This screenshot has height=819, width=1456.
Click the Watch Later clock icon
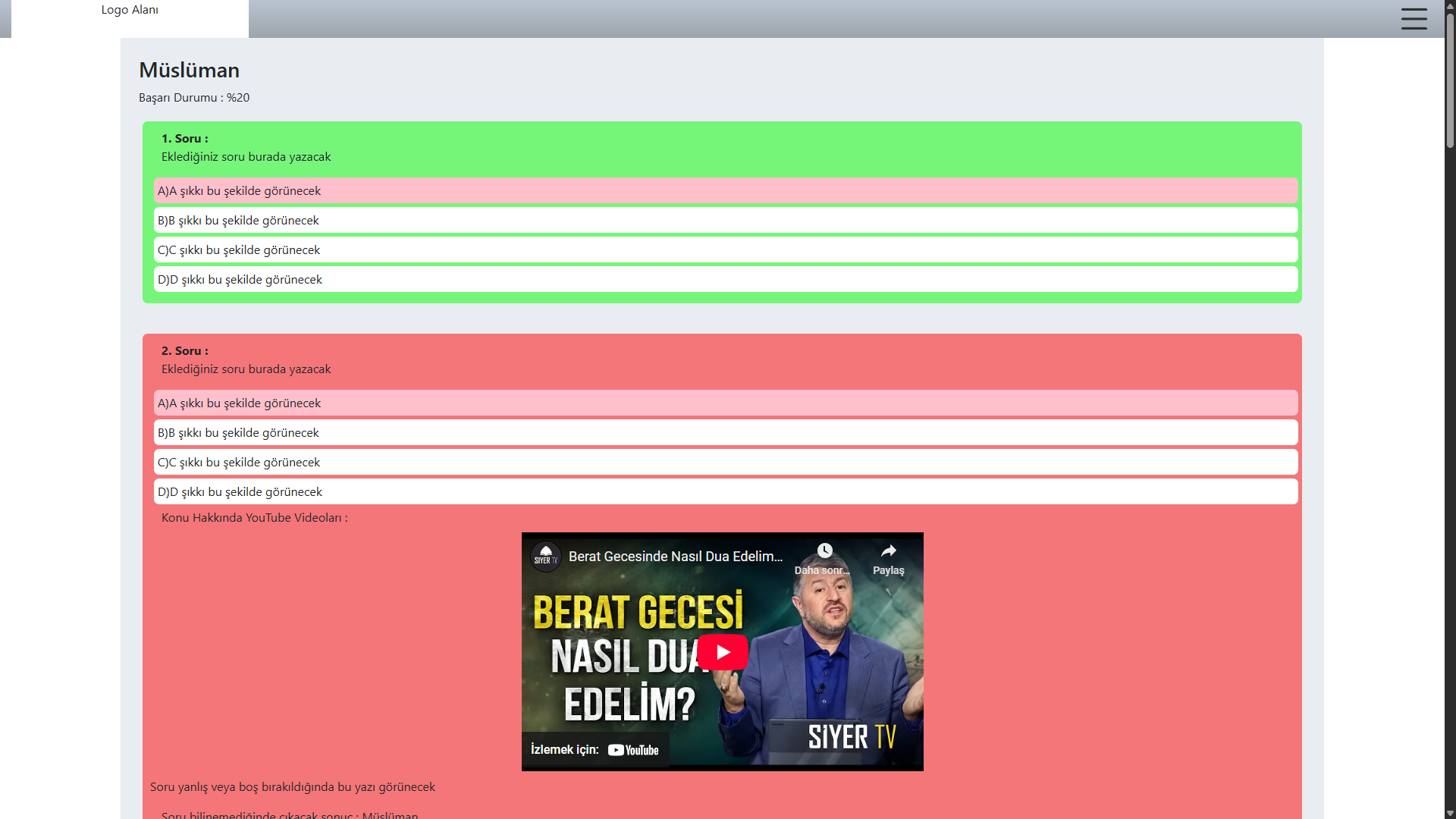pyautogui.click(x=824, y=551)
